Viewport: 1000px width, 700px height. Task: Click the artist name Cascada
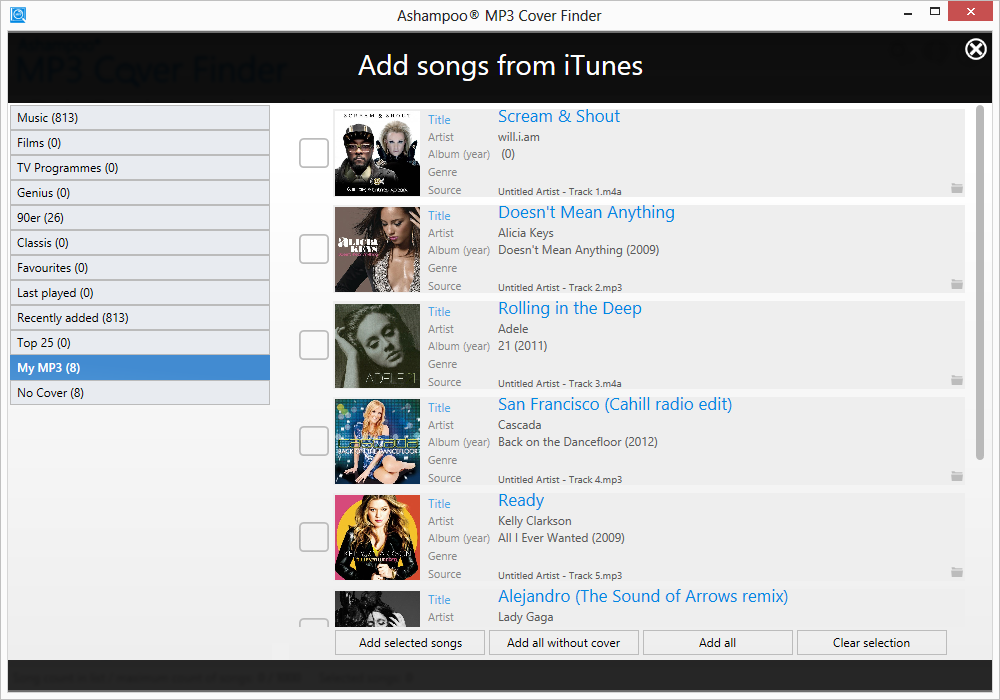pyautogui.click(x=519, y=425)
